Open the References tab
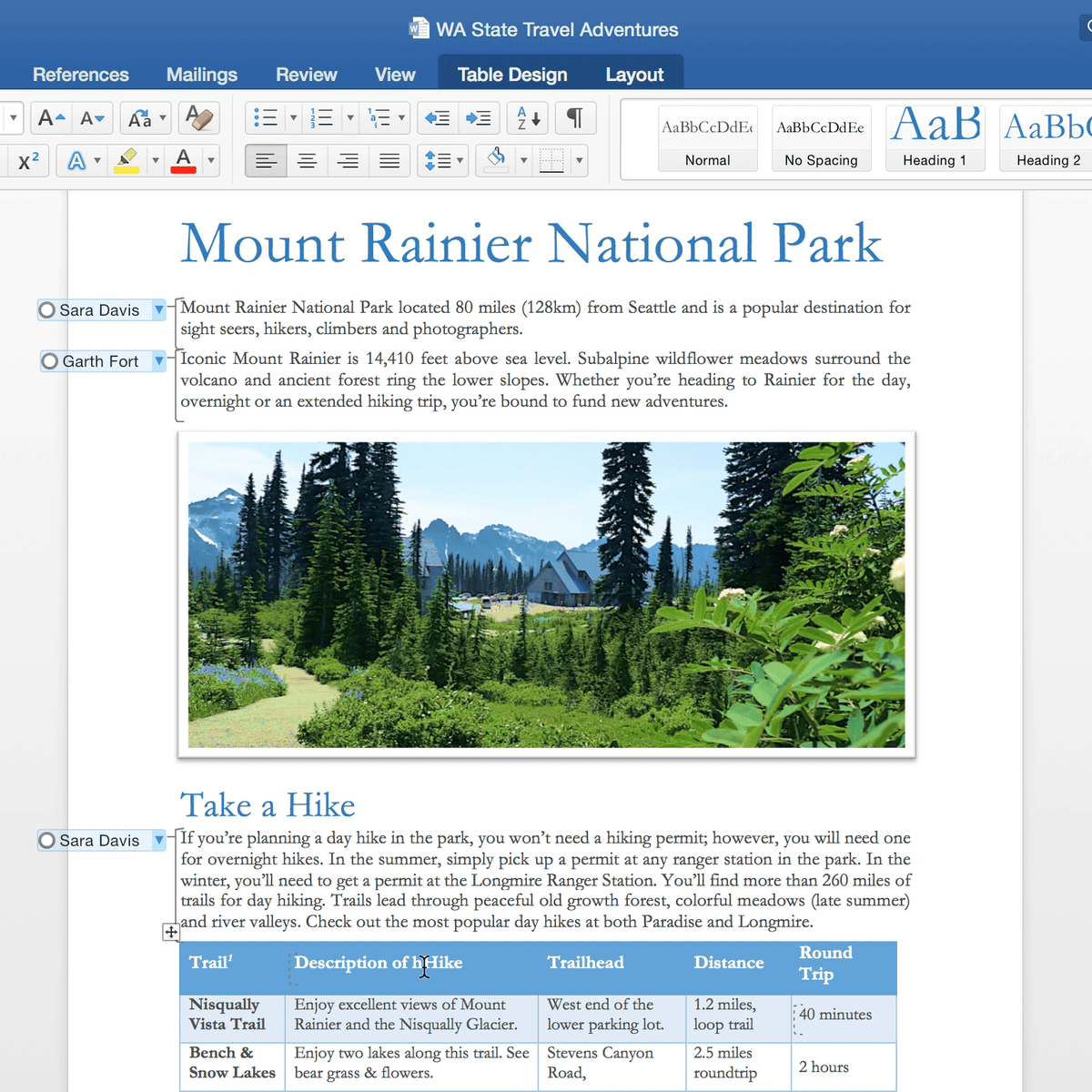 tap(80, 75)
